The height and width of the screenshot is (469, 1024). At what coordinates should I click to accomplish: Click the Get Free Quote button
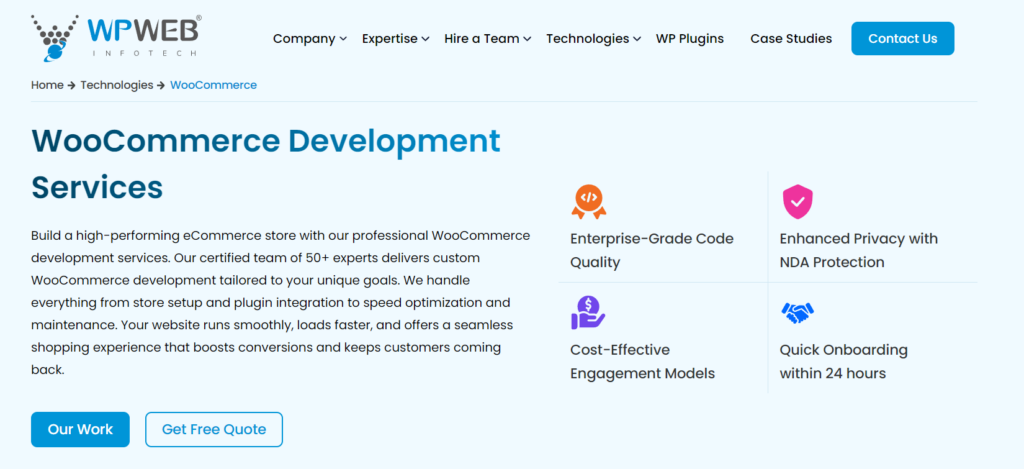214,429
